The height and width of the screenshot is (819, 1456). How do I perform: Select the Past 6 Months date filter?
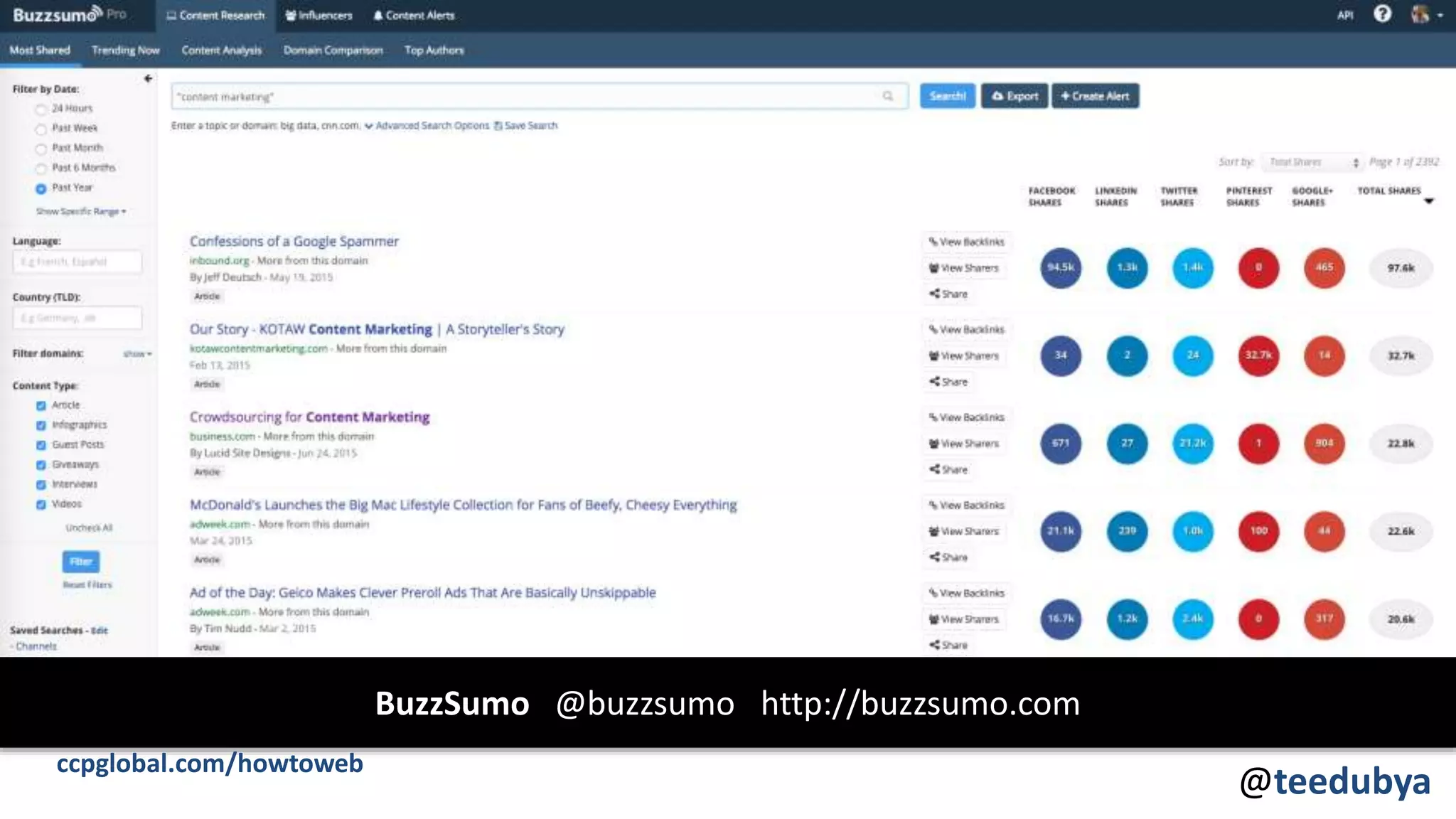pyautogui.click(x=41, y=168)
